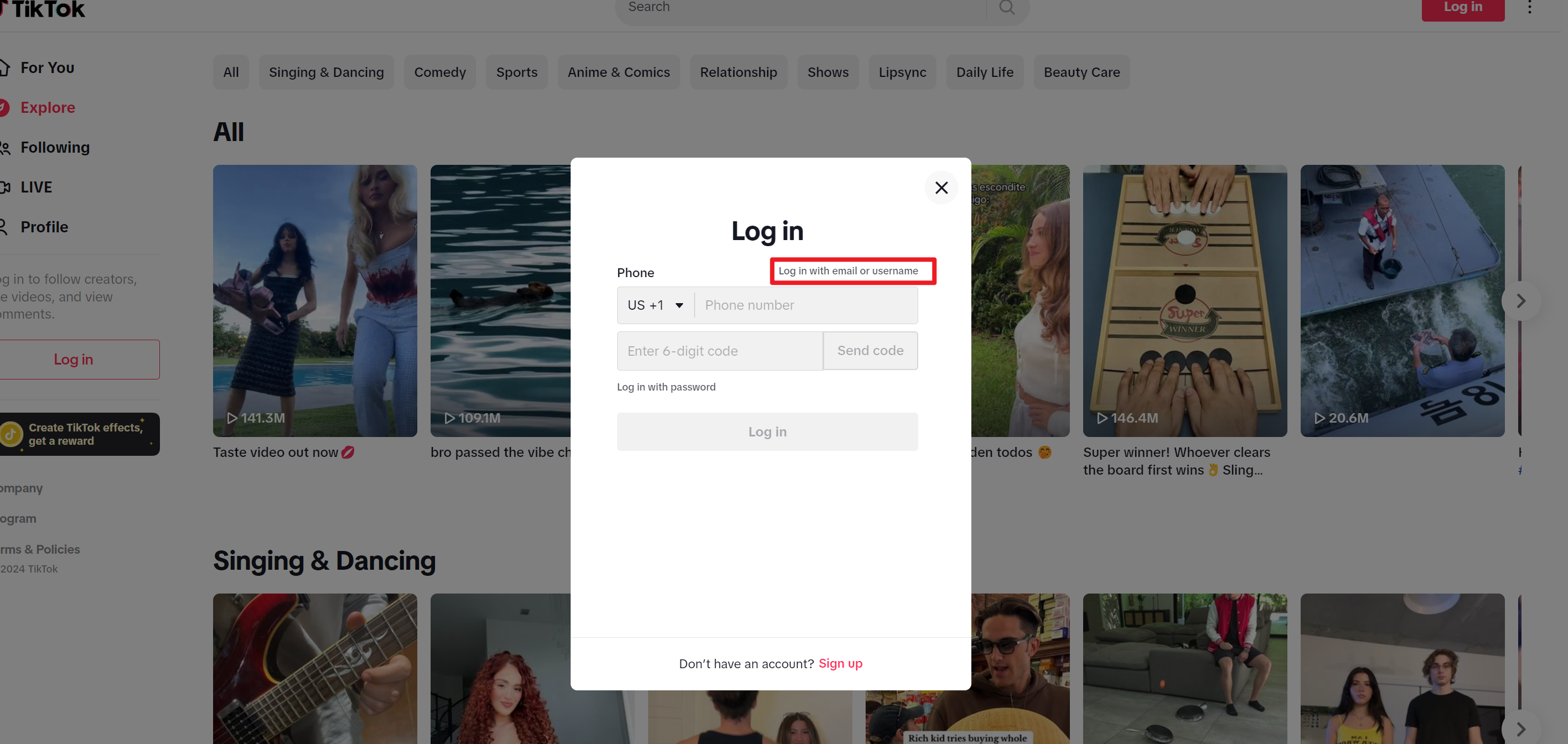Click the Explore compass icon in sidebar
1568x744 pixels.
coord(4,108)
